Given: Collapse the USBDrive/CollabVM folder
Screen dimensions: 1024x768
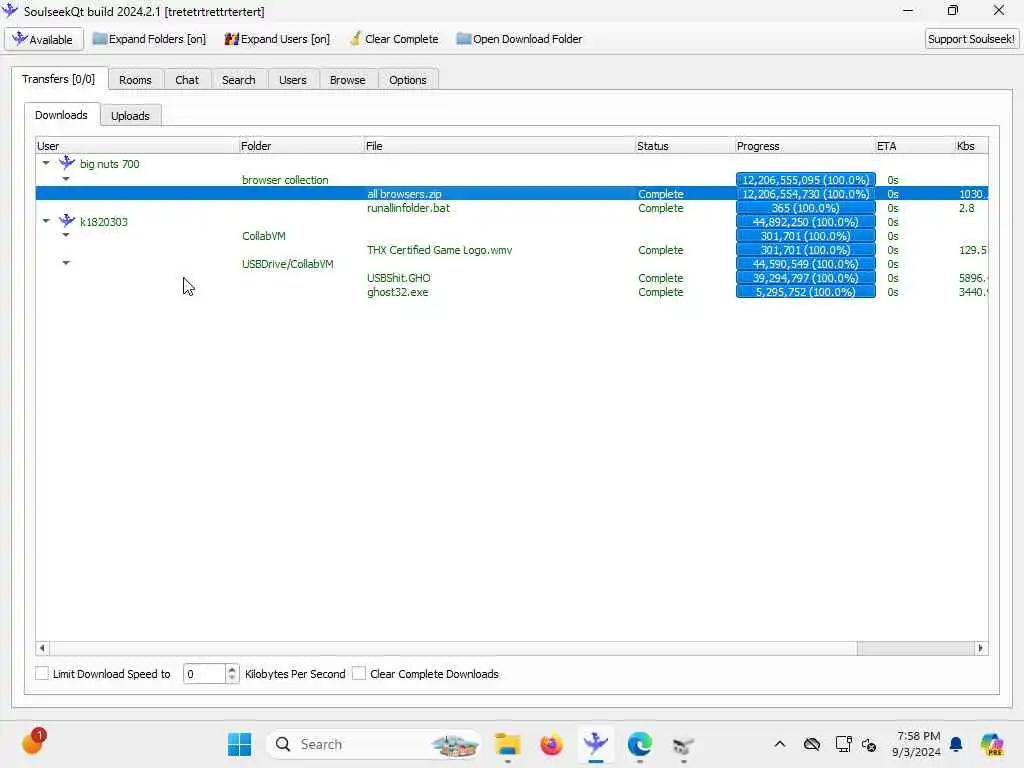Looking at the screenshot, I should 66,263.
